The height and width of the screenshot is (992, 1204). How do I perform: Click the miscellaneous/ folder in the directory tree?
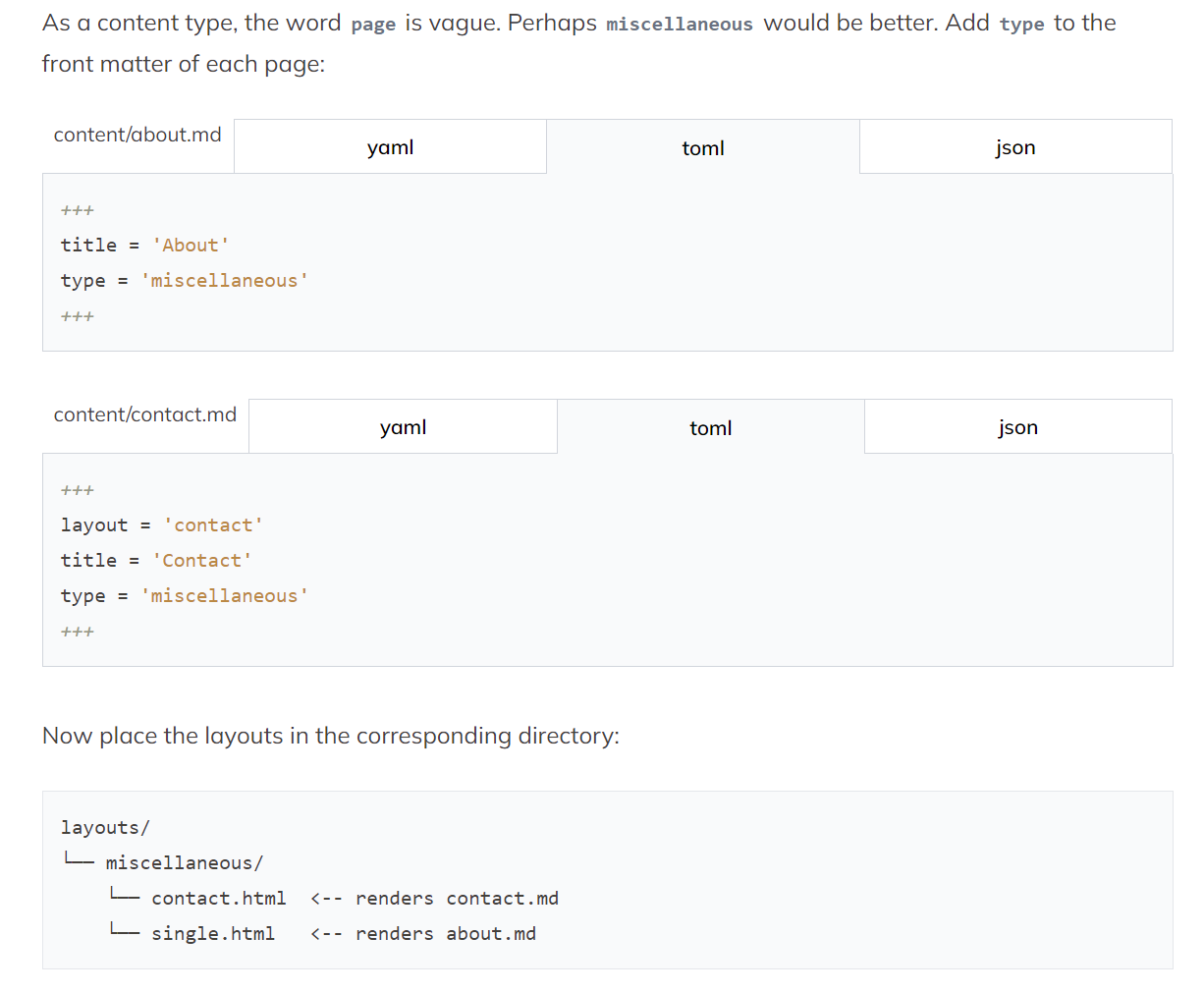click(184, 863)
